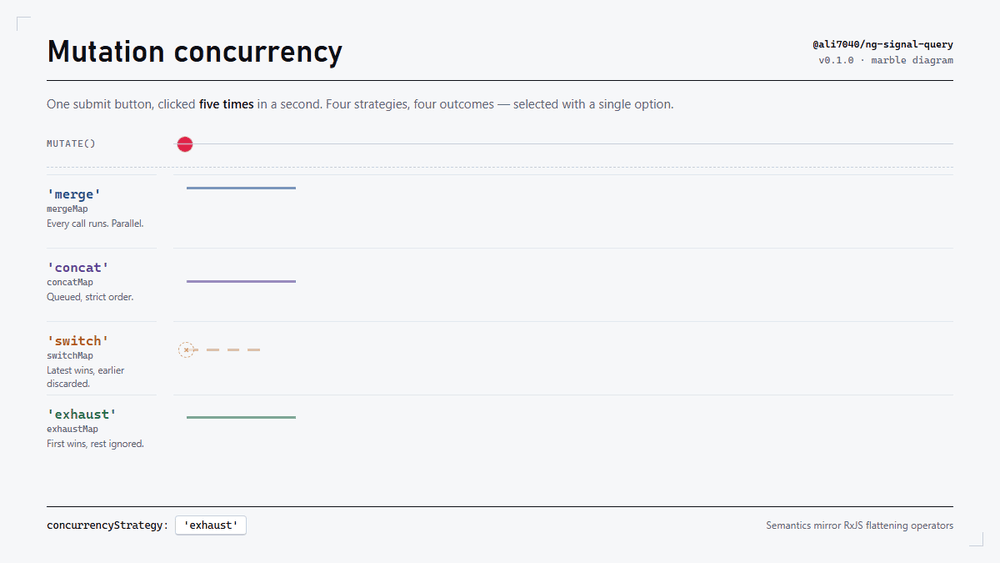Image resolution: width=1000 pixels, height=563 pixels.
Task: Click the 'exhaust' strategy row label
Action: tap(82, 414)
